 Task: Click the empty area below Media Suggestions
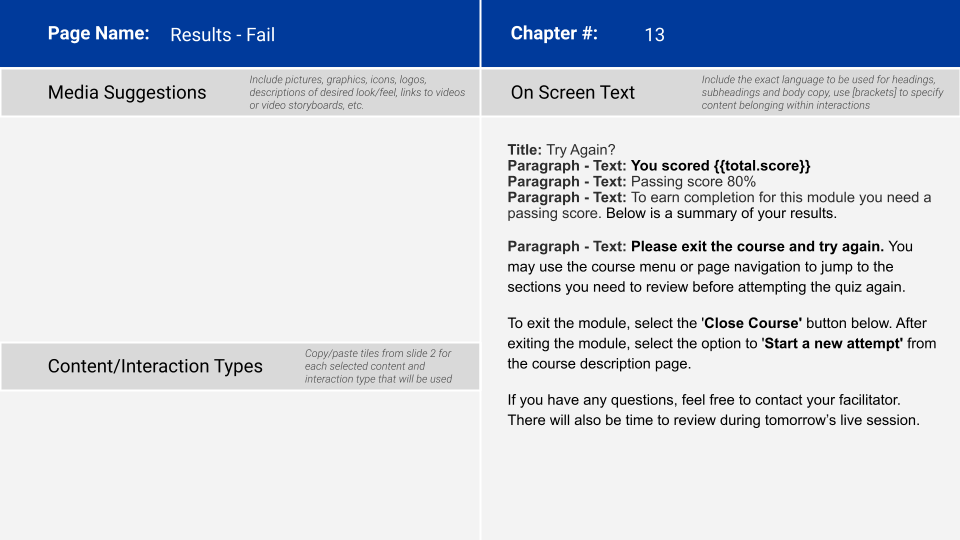[x=240, y=228]
